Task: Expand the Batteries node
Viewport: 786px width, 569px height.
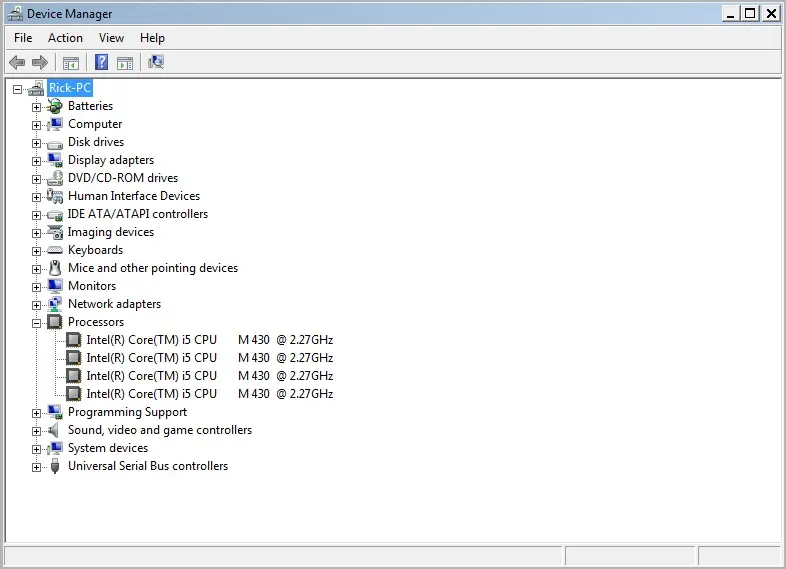Action: tap(36, 107)
